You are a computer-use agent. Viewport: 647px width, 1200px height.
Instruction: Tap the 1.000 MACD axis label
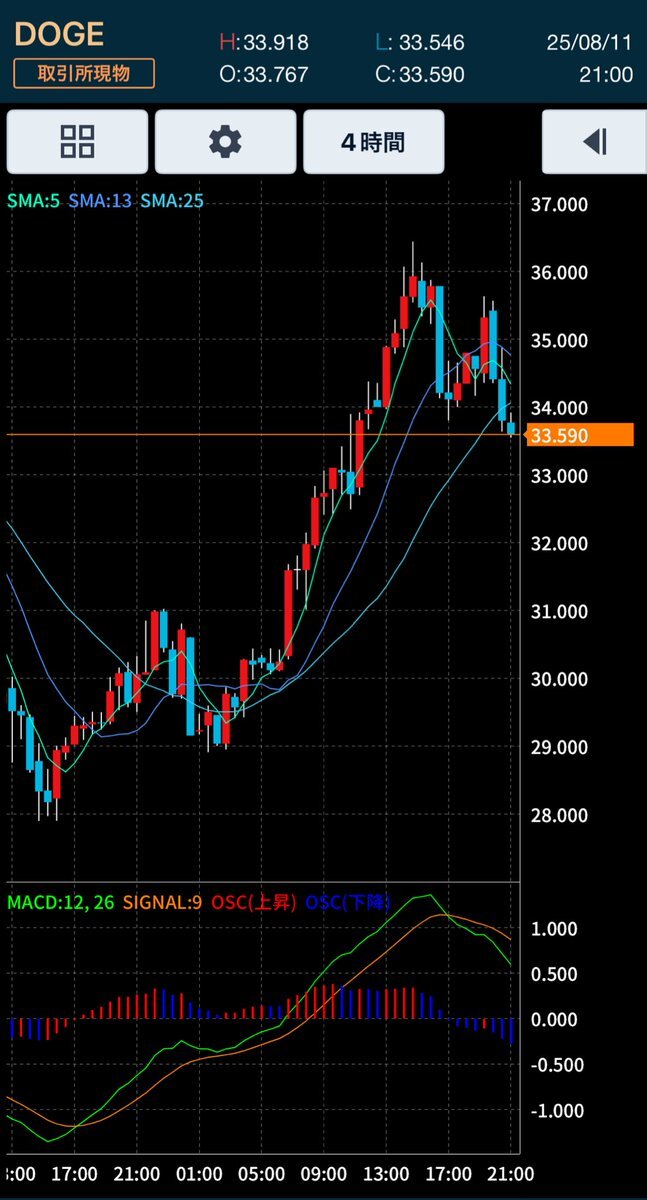coord(555,928)
